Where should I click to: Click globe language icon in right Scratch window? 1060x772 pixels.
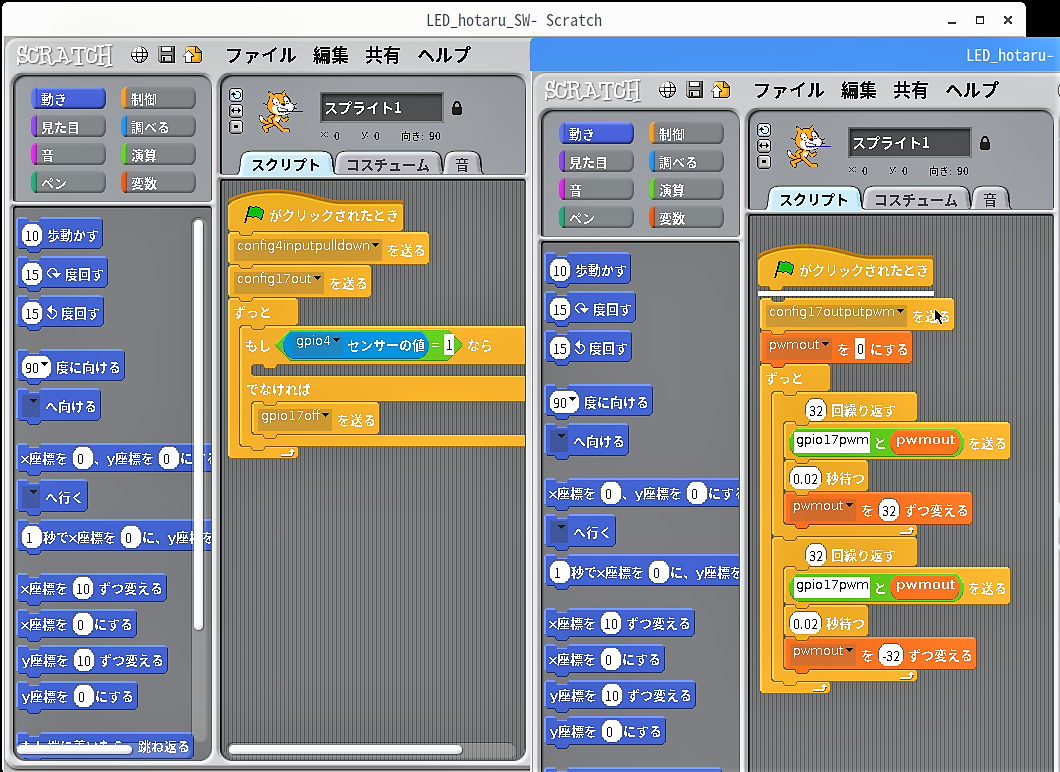(x=667, y=90)
